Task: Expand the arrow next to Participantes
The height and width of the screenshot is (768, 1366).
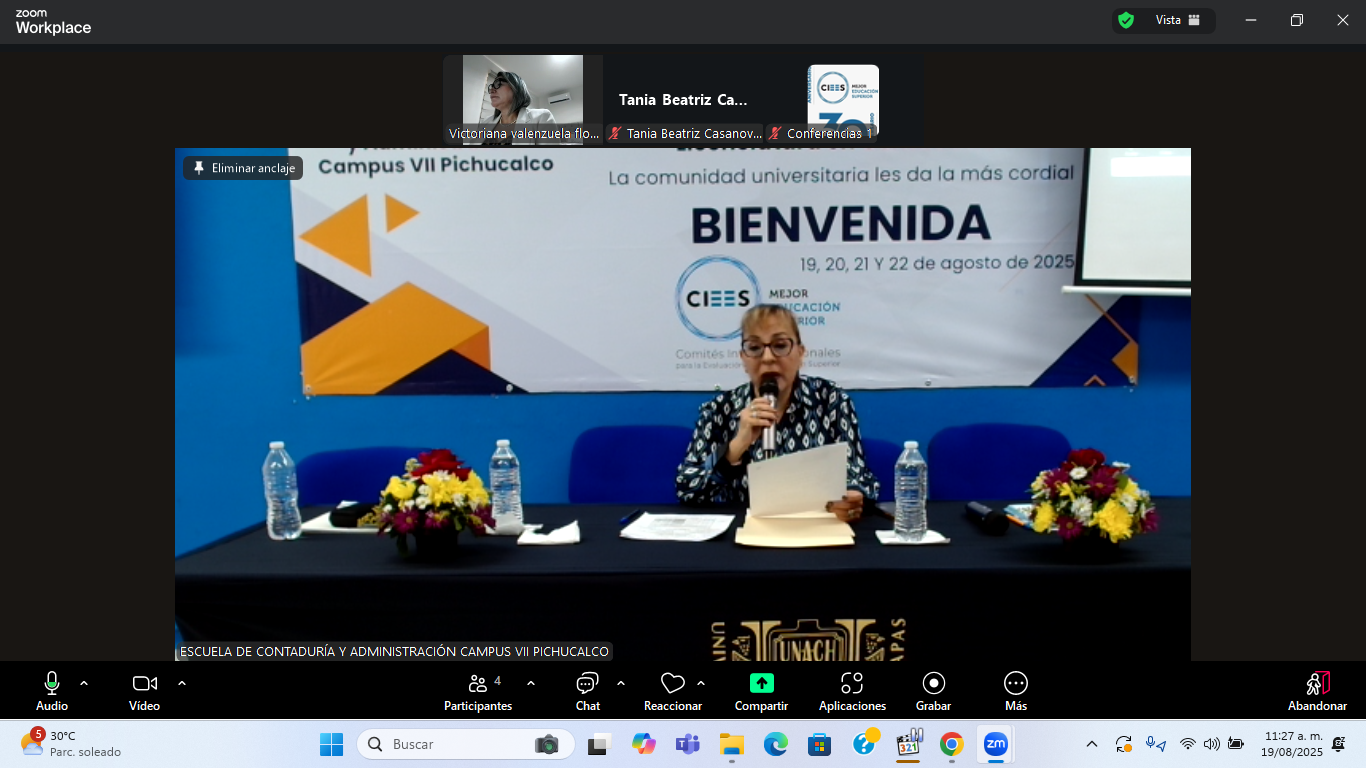Action: click(x=531, y=683)
